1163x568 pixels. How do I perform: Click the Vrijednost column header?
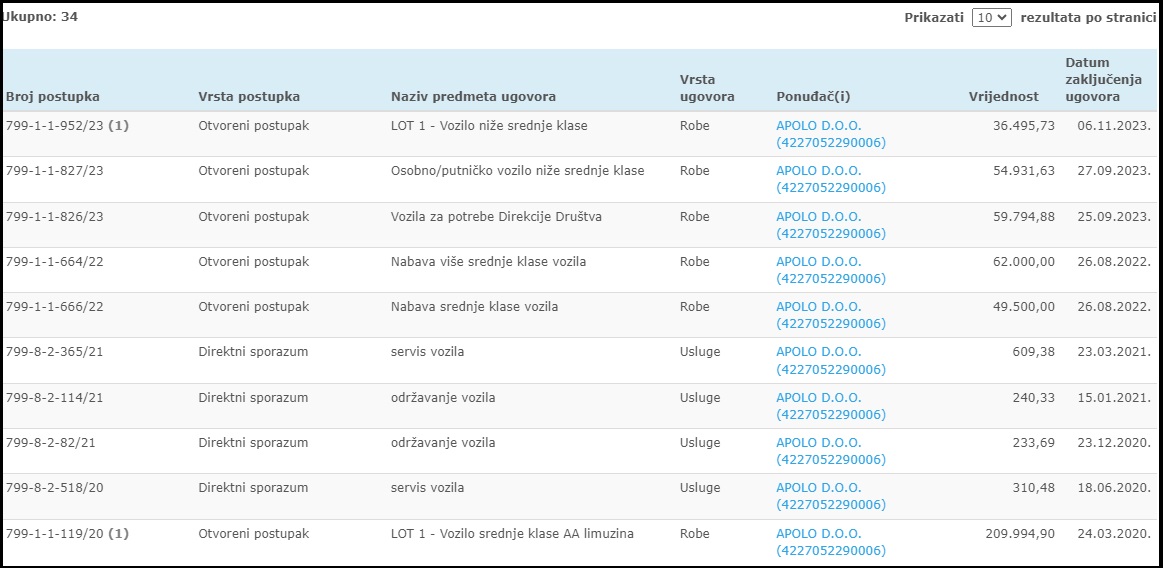point(1004,96)
